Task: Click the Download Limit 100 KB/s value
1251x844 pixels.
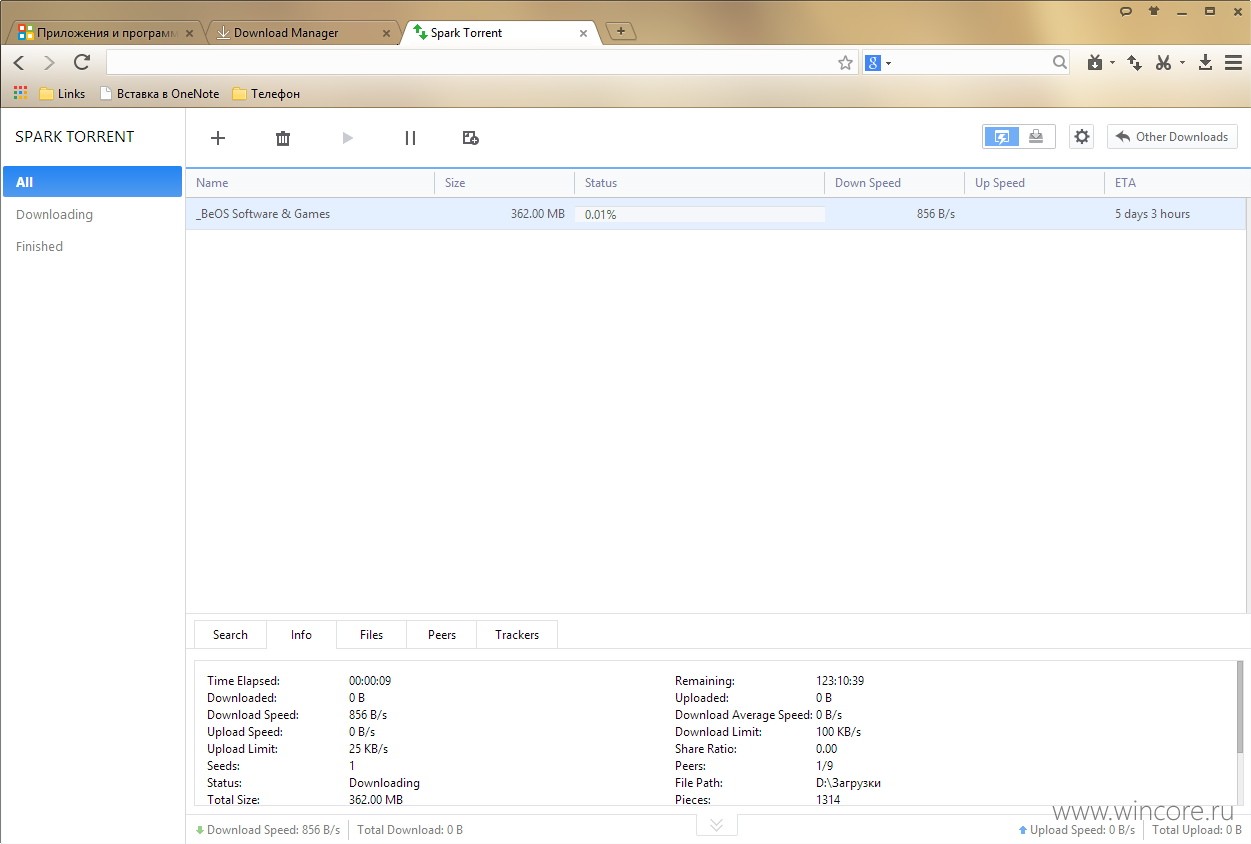Action: 838,732
